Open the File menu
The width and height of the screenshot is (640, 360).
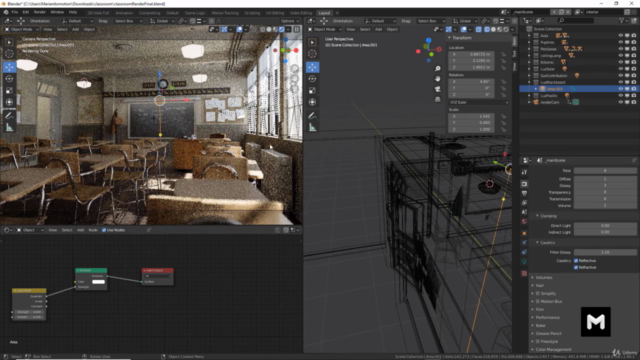point(15,12)
